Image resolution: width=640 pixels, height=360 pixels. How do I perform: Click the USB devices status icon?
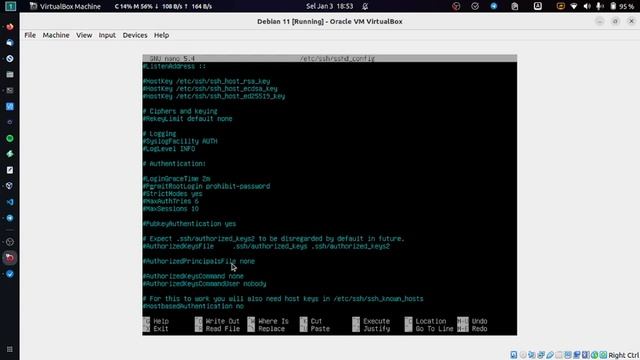pyautogui.click(x=550, y=355)
